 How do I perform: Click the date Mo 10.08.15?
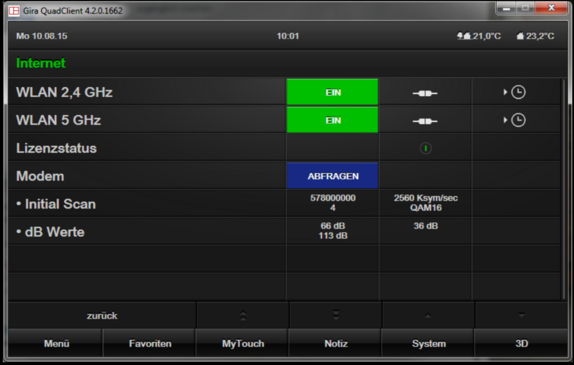[42, 36]
